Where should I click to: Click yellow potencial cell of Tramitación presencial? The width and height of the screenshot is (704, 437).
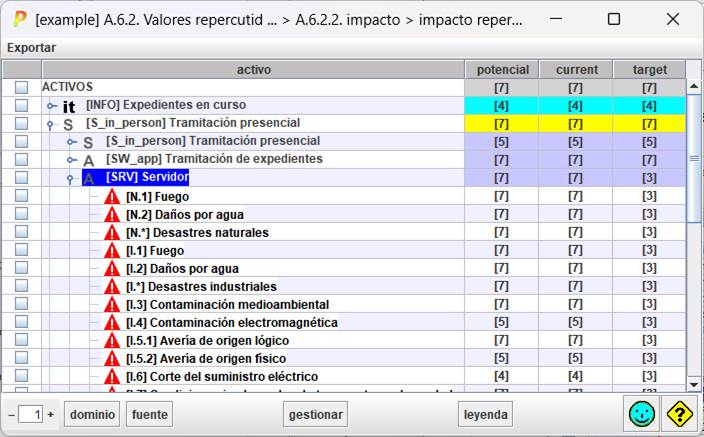(502, 124)
